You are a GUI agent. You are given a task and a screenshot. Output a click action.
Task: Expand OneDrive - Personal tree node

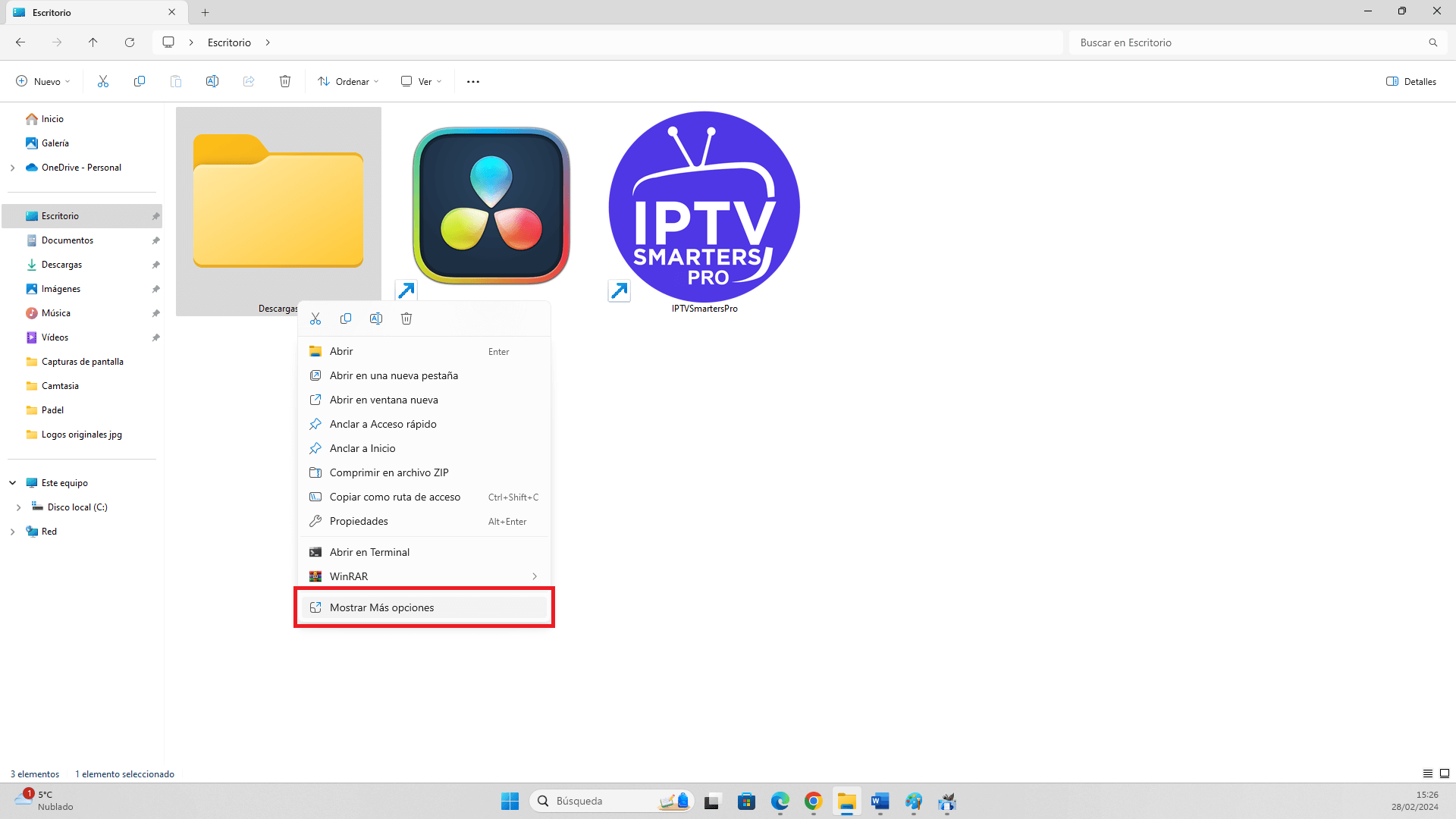[x=12, y=168]
